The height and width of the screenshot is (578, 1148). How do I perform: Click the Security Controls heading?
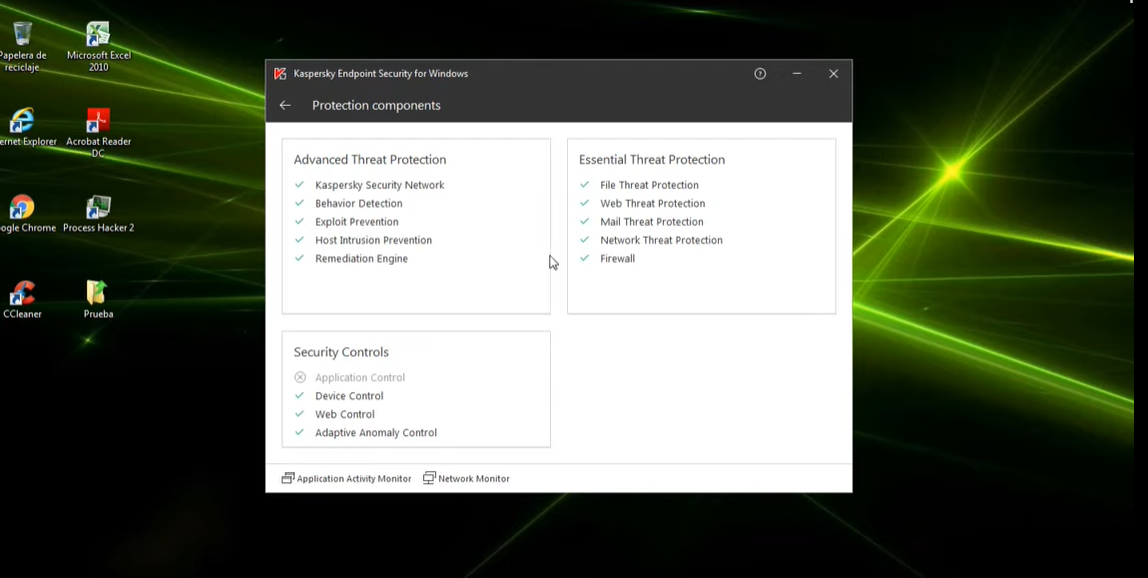tap(341, 352)
